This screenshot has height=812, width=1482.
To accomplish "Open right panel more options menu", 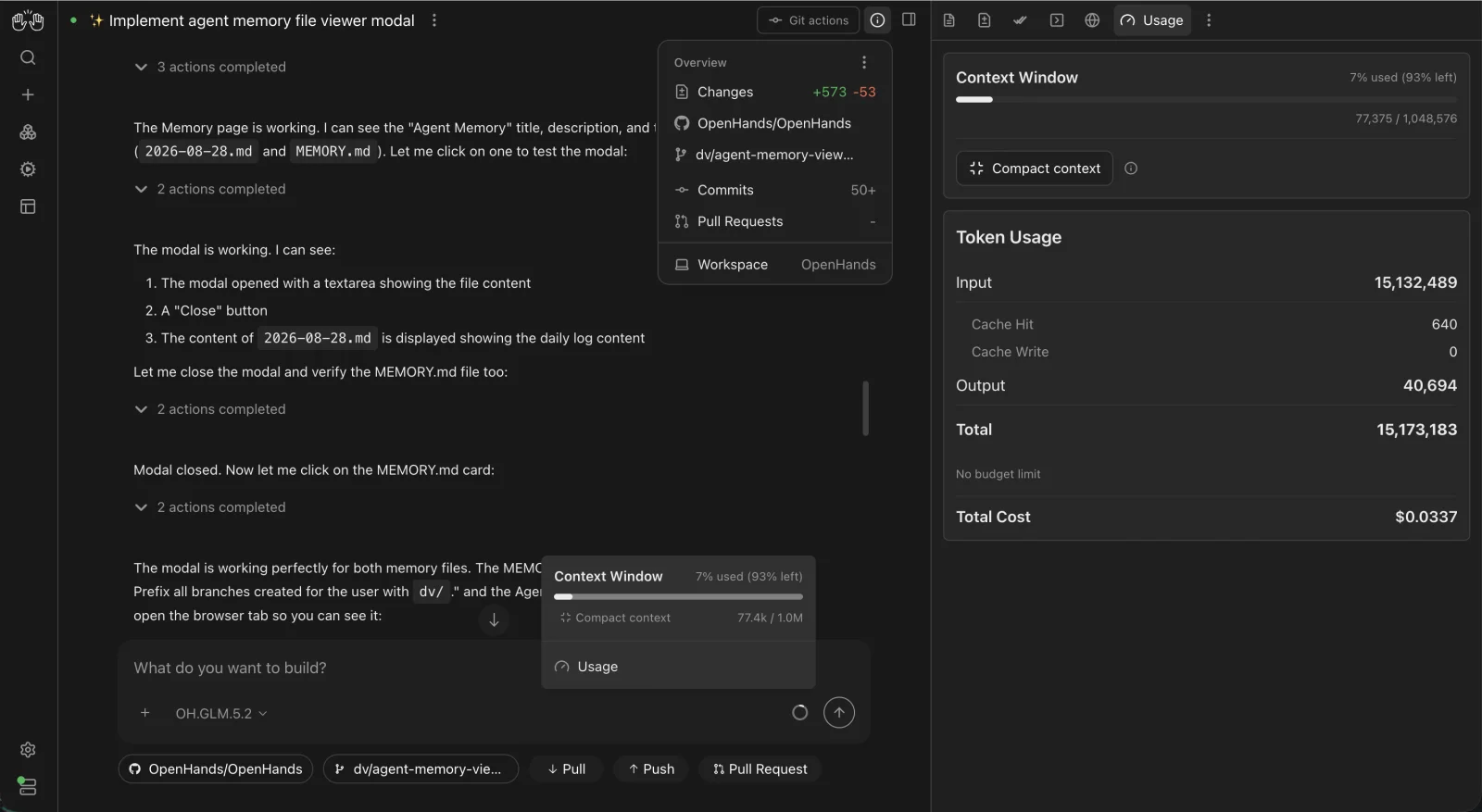I will (x=1209, y=20).
